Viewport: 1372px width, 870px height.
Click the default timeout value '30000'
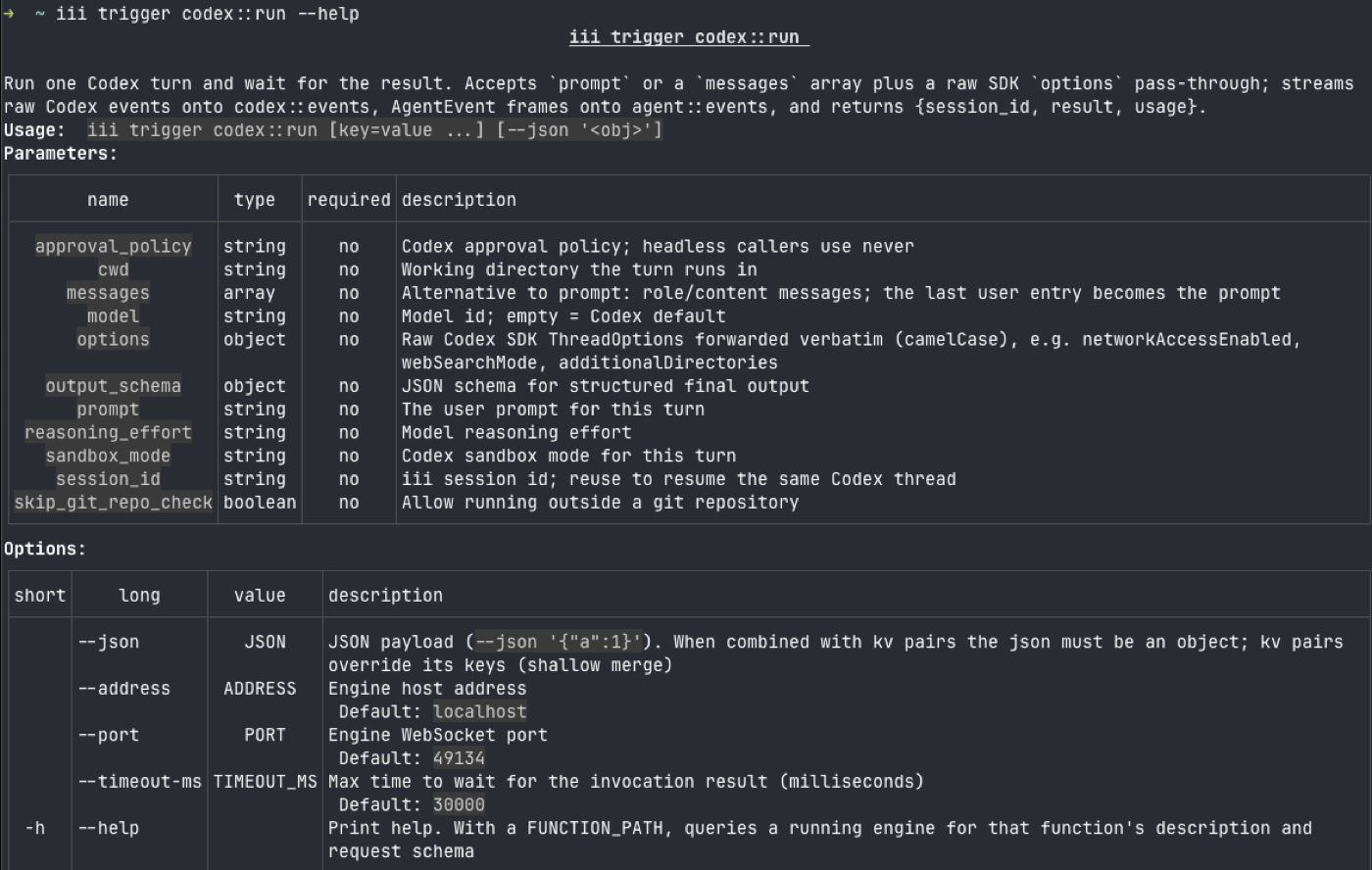point(459,805)
